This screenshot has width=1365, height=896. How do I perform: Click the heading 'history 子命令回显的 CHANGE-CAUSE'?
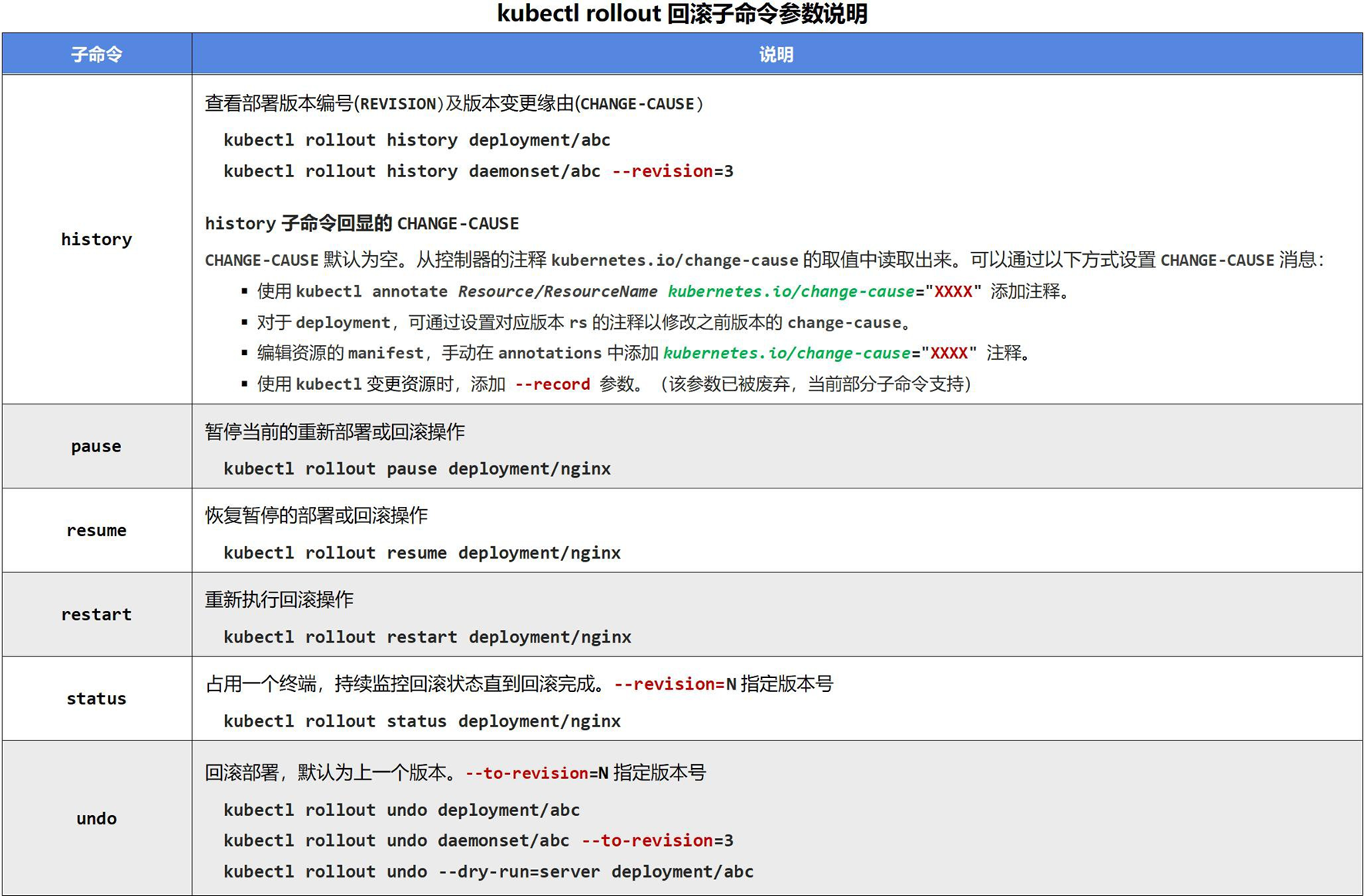[362, 223]
